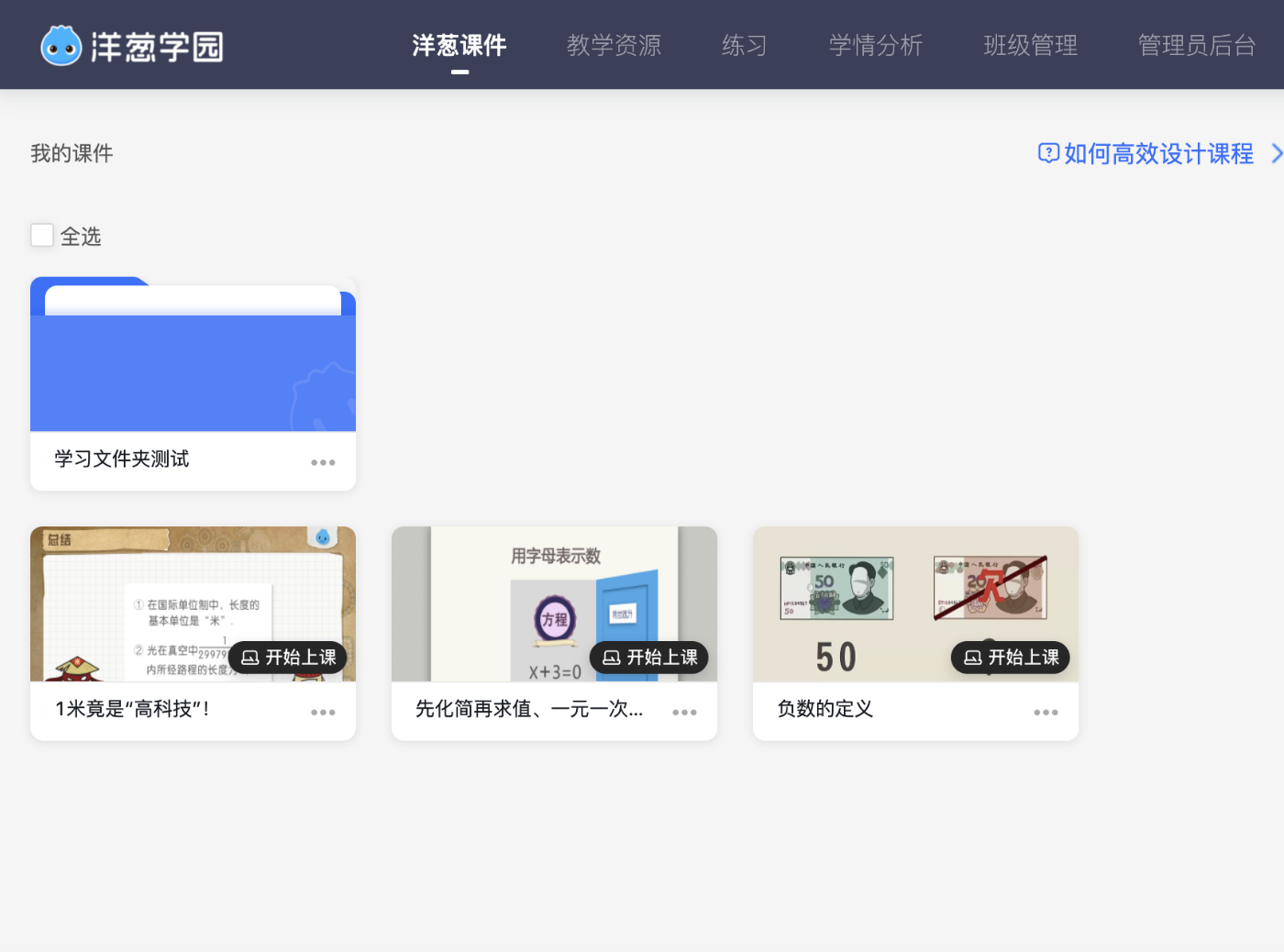This screenshot has width=1284, height=952.
Task: Open three-dot menu for 先化简再求值 courseware
Action: pos(684,712)
